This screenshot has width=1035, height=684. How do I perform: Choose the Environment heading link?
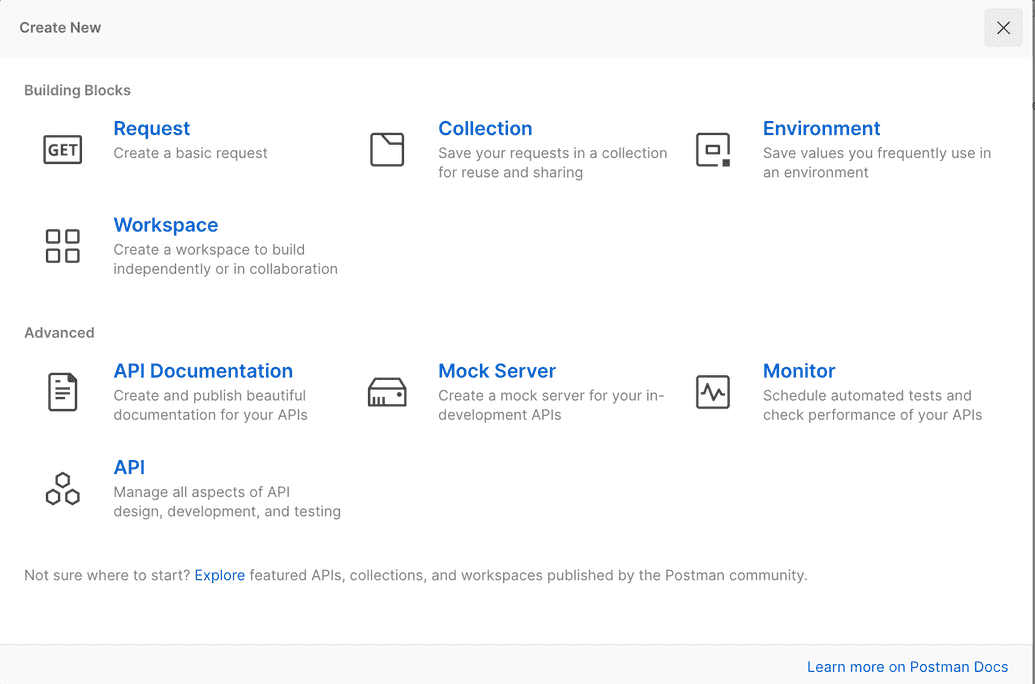point(821,129)
